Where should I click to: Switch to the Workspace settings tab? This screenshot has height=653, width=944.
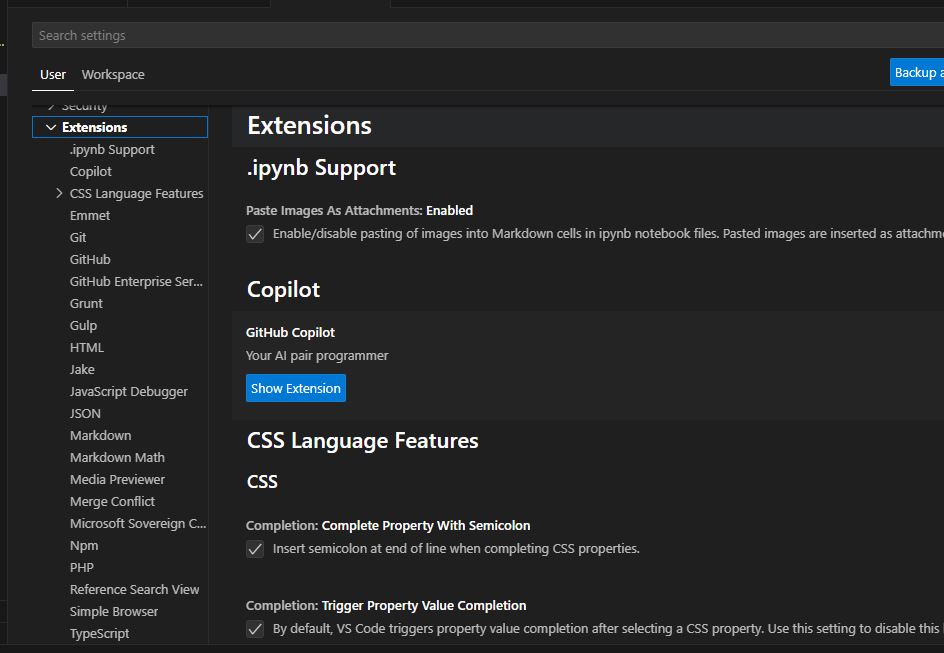(x=113, y=75)
